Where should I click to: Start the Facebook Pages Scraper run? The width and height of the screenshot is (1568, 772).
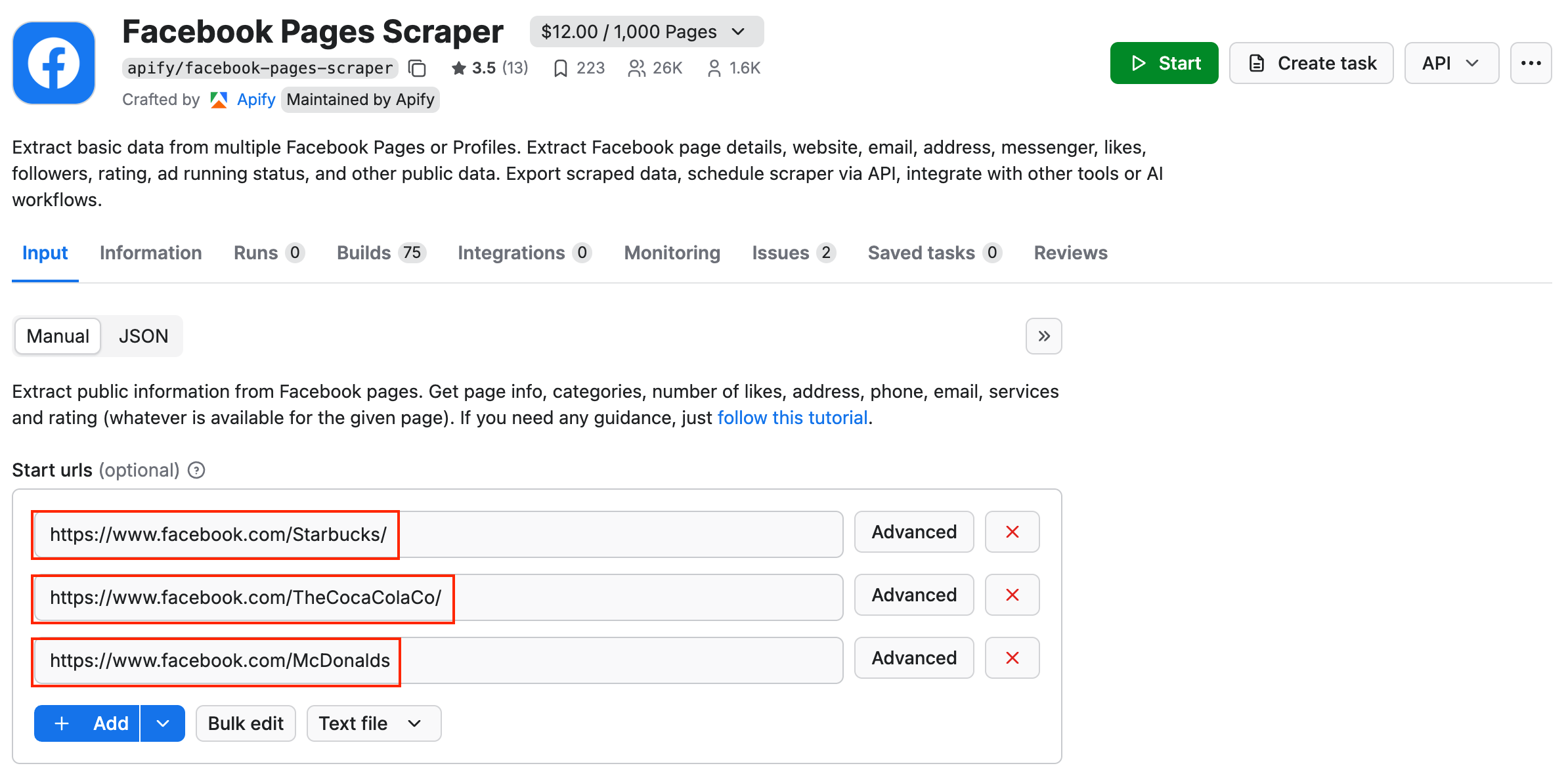pyautogui.click(x=1164, y=63)
